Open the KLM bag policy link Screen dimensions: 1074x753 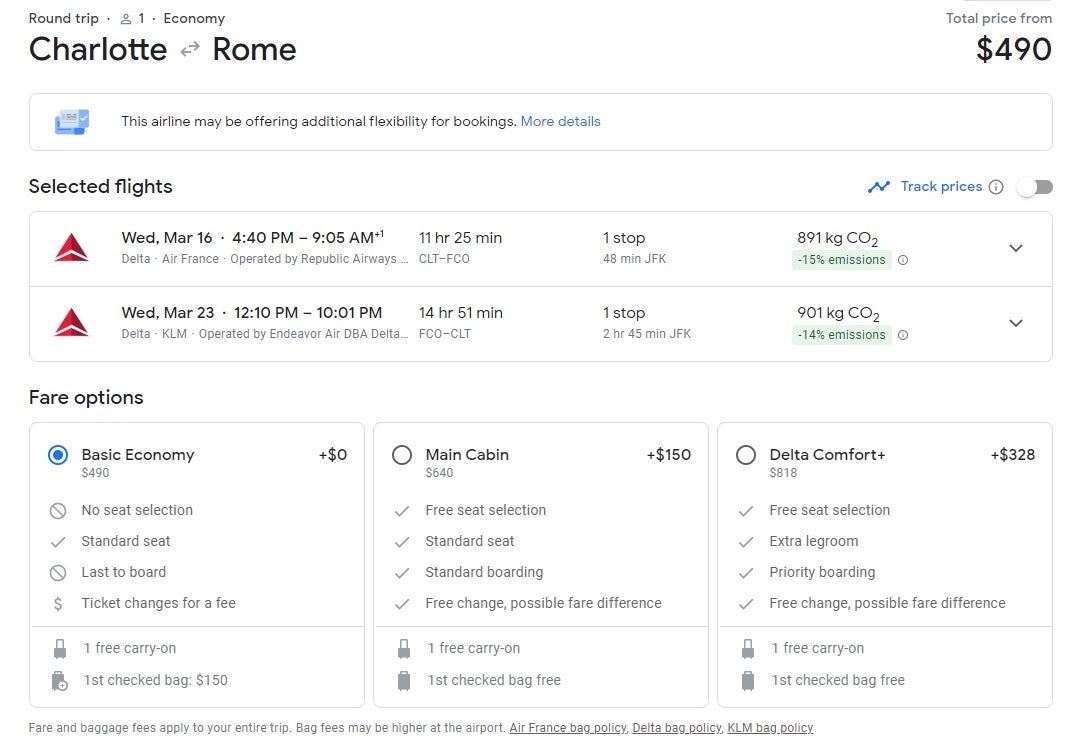pyautogui.click(x=768, y=728)
